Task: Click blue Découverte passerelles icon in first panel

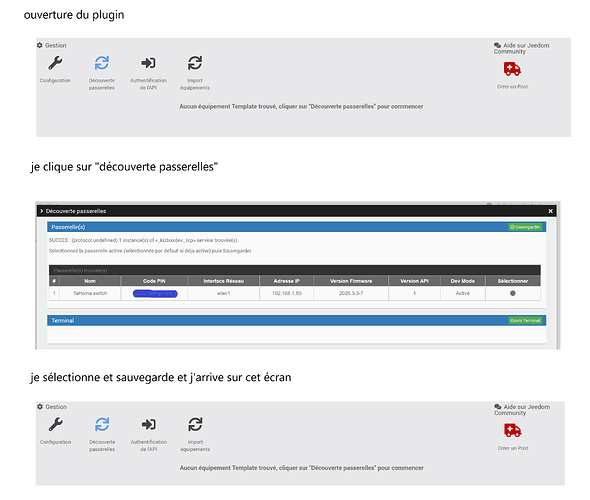Action: point(102,63)
